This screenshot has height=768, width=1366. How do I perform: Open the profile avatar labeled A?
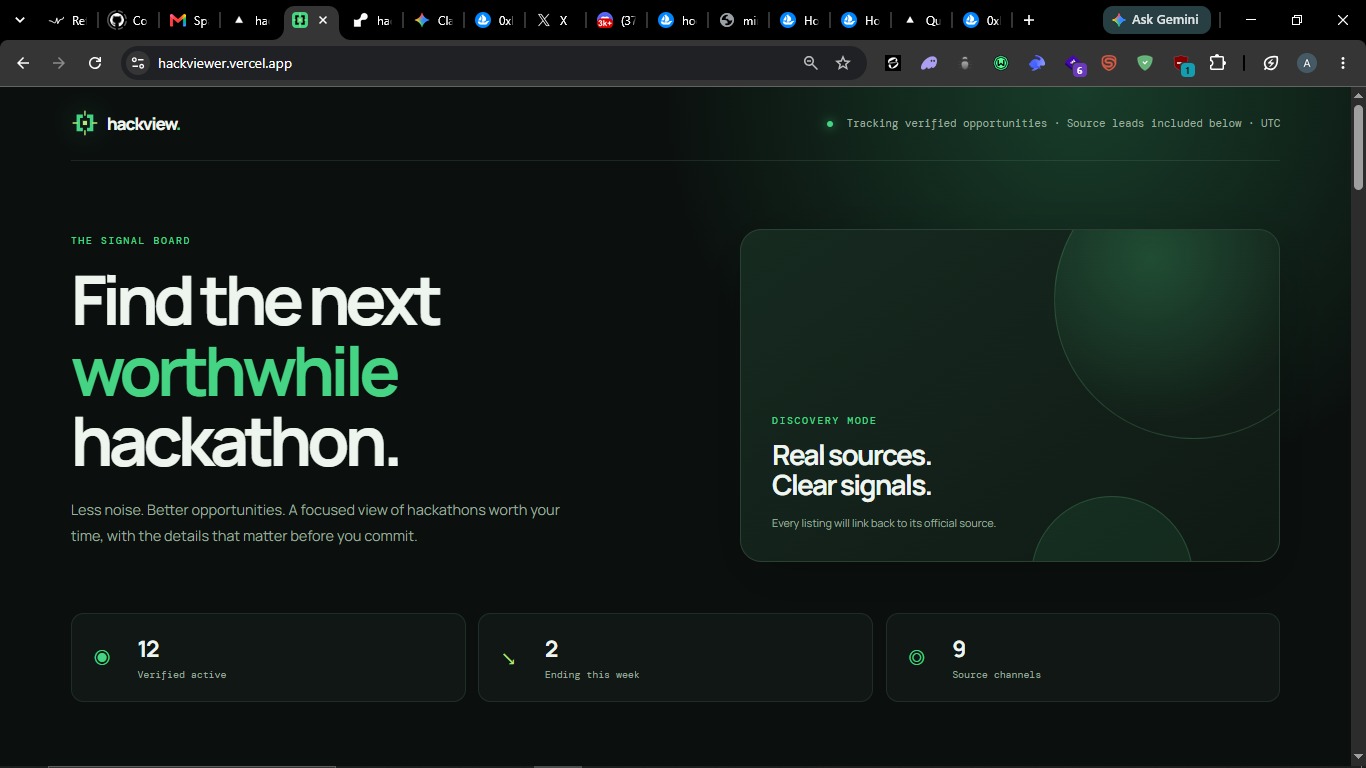[1306, 63]
